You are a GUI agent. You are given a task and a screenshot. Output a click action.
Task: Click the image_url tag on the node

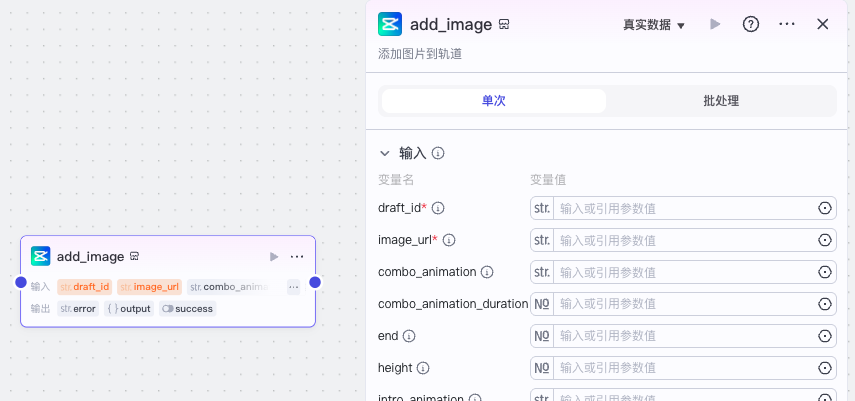tap(149, 287)
